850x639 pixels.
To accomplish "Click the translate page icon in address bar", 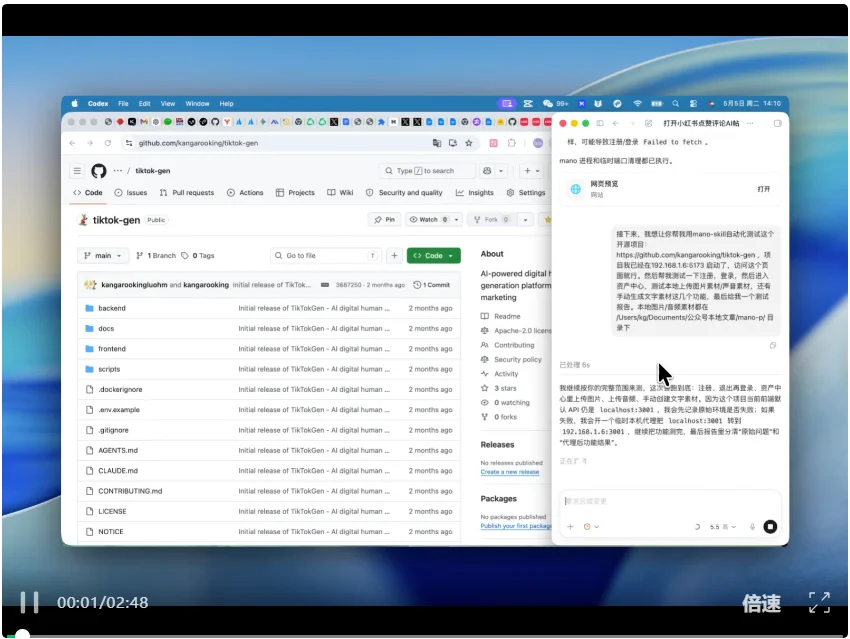I will [x=436, y=143].
